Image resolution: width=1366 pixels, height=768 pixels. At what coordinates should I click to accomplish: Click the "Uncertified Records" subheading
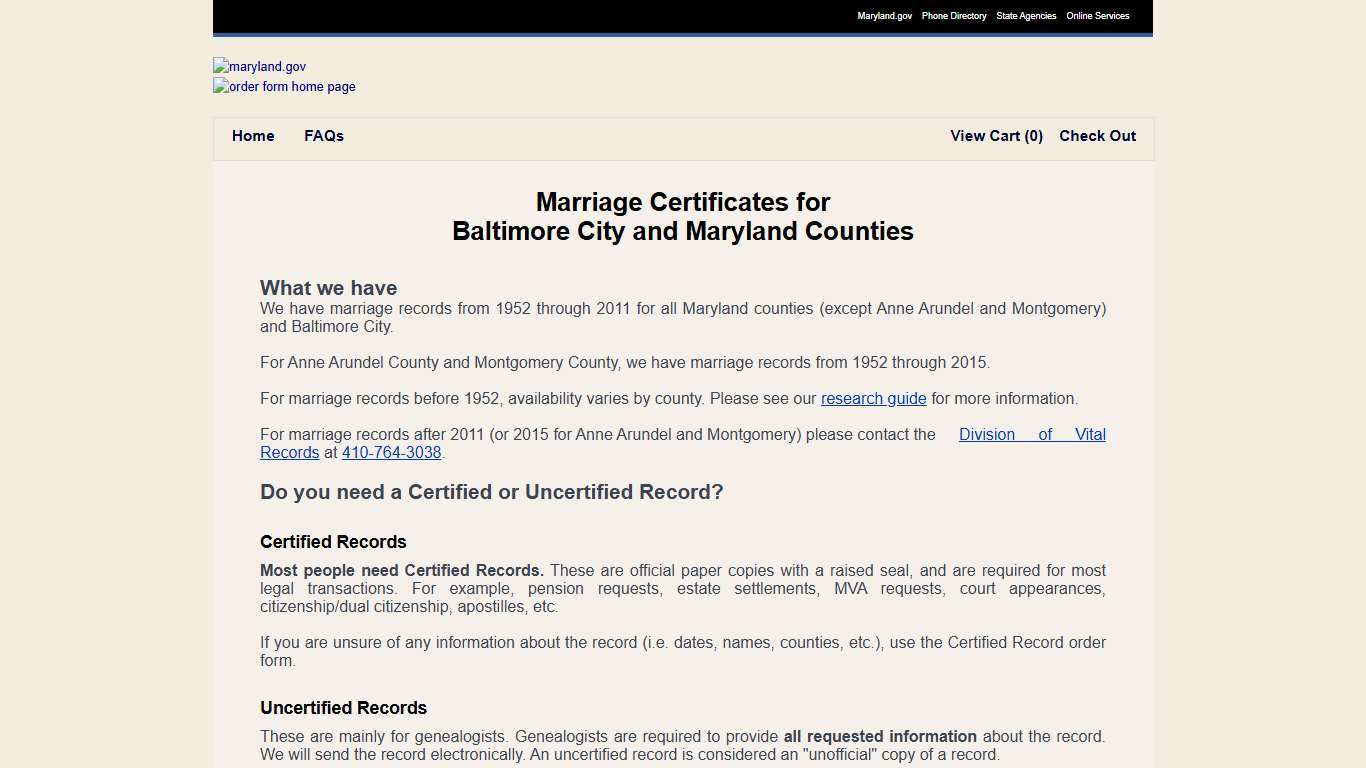pyautogui.click(x=343, y=708)
